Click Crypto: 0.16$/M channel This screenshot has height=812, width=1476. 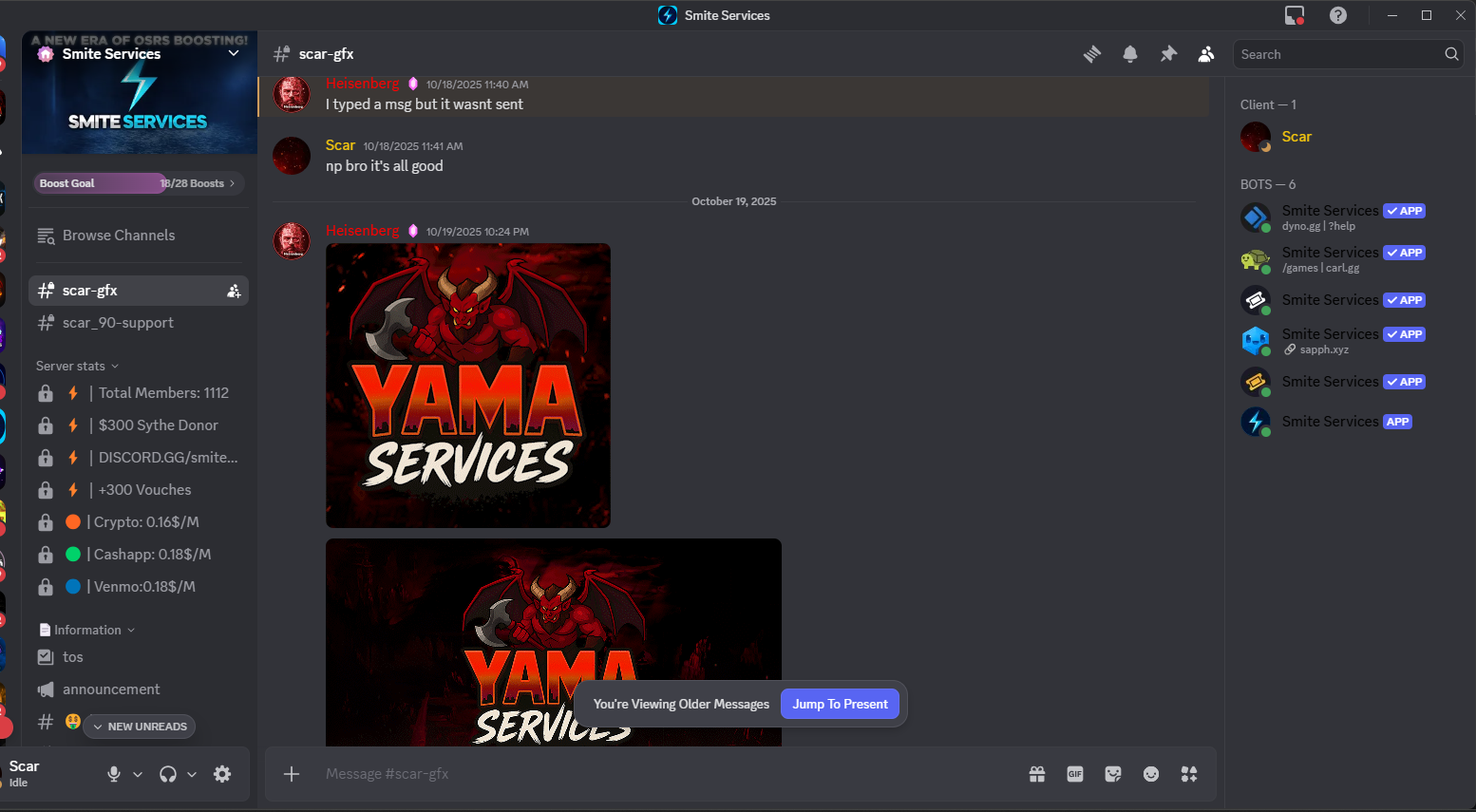click(x=140, y=522)
